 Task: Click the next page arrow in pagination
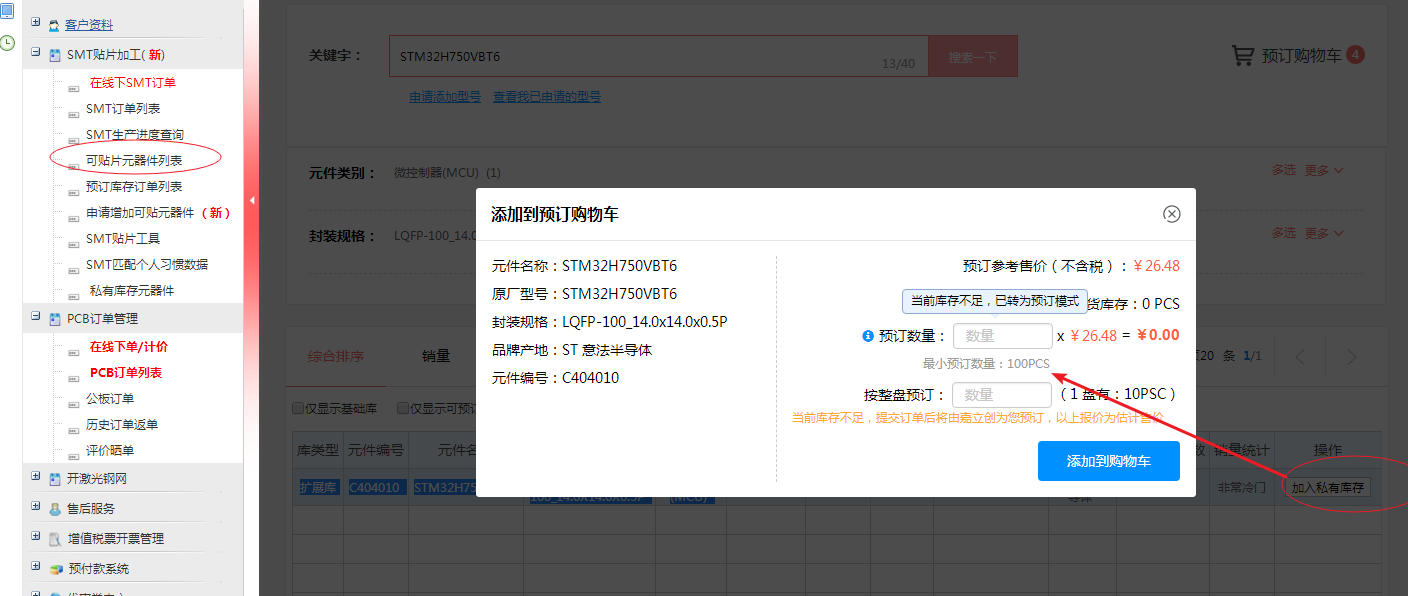[1352, 357]
